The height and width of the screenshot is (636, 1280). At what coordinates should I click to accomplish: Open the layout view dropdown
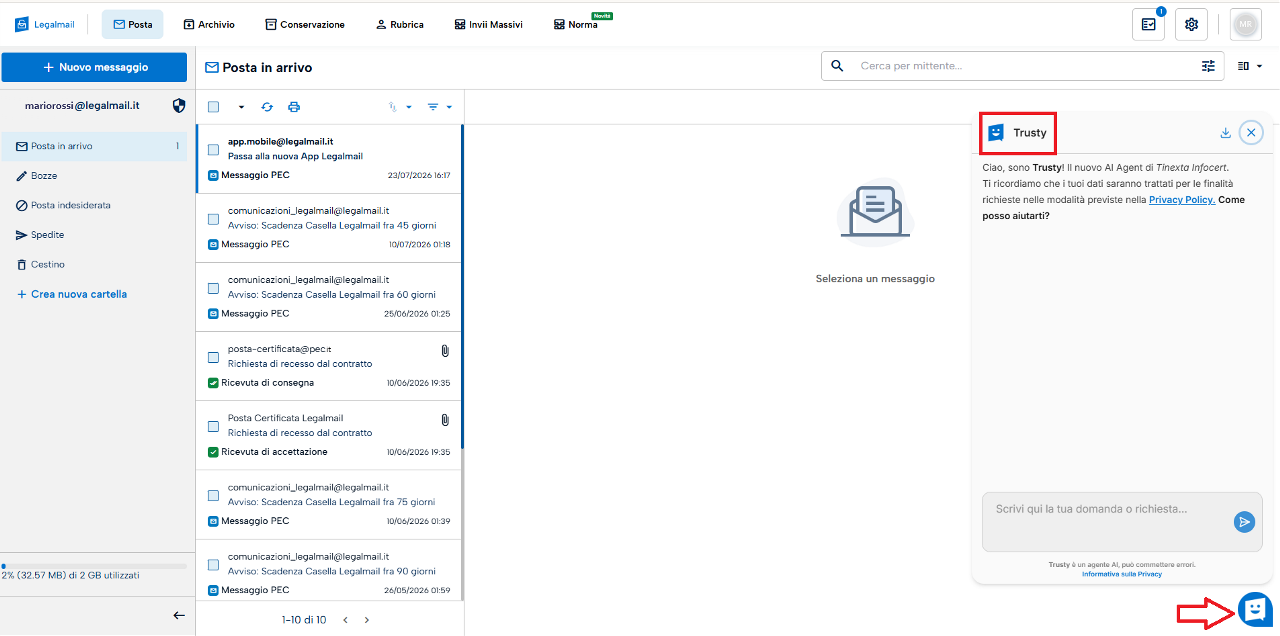tap(1249, 66)
